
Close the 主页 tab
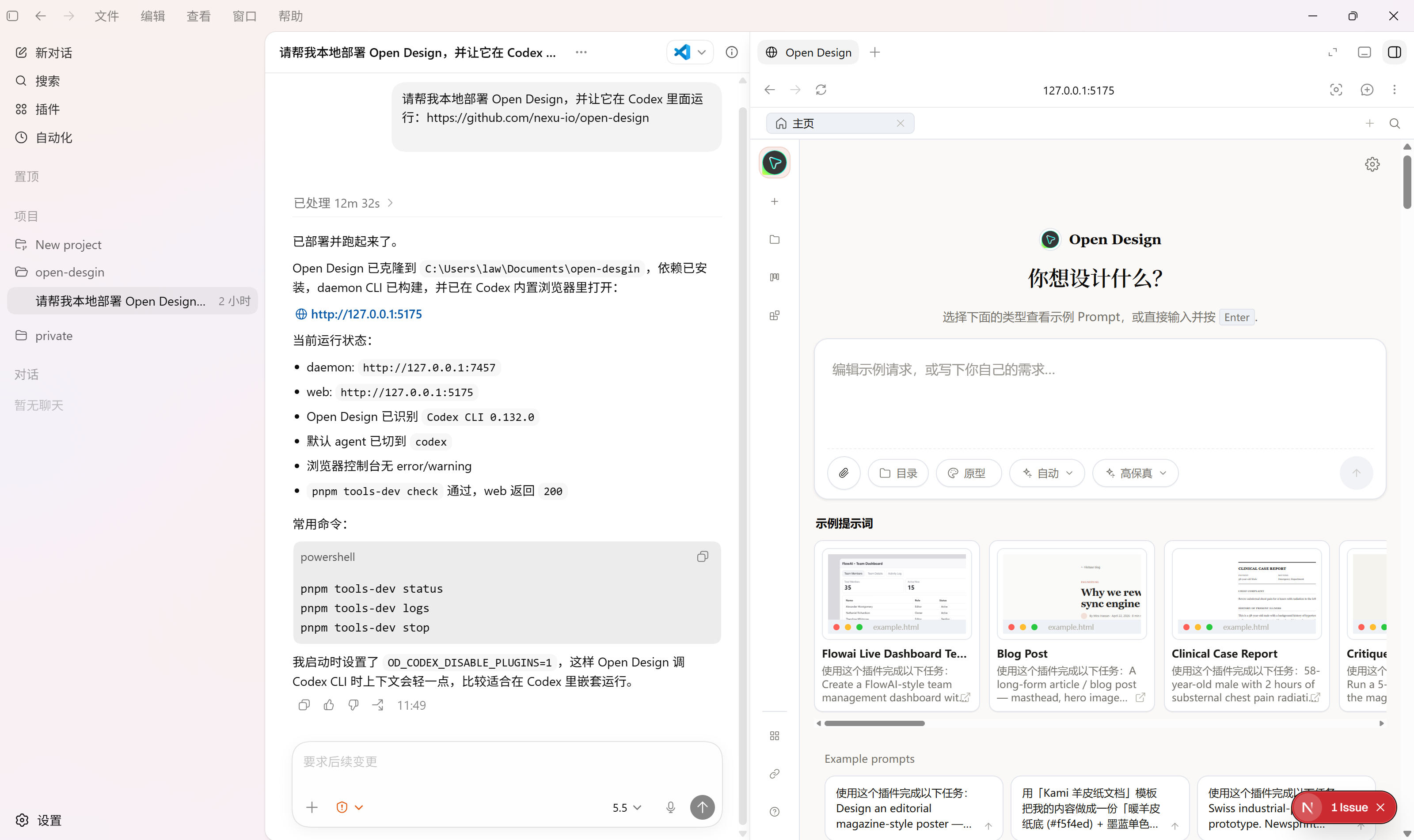[x=901, y=123]
